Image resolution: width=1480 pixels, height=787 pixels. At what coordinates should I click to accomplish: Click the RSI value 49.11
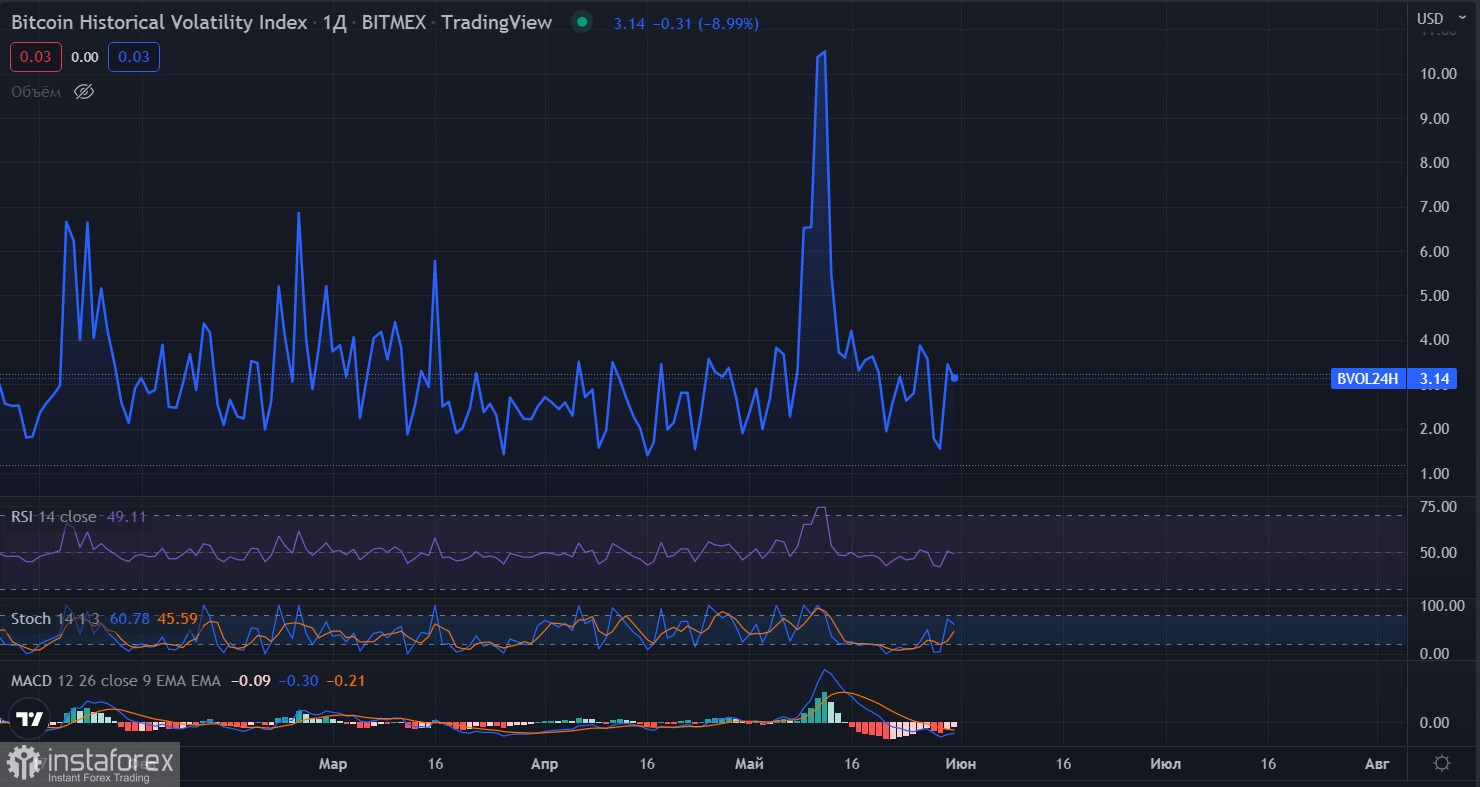point(126,517)
